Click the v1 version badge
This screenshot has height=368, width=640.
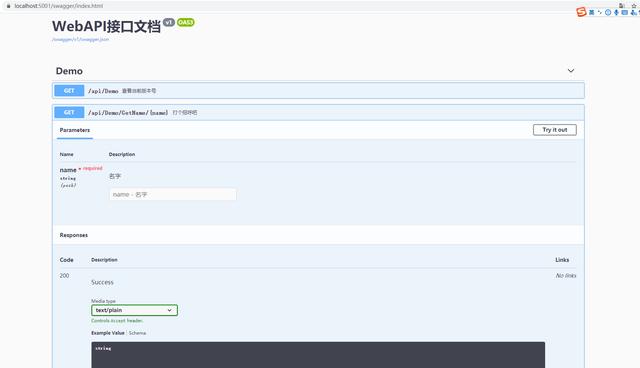(169, 22)
